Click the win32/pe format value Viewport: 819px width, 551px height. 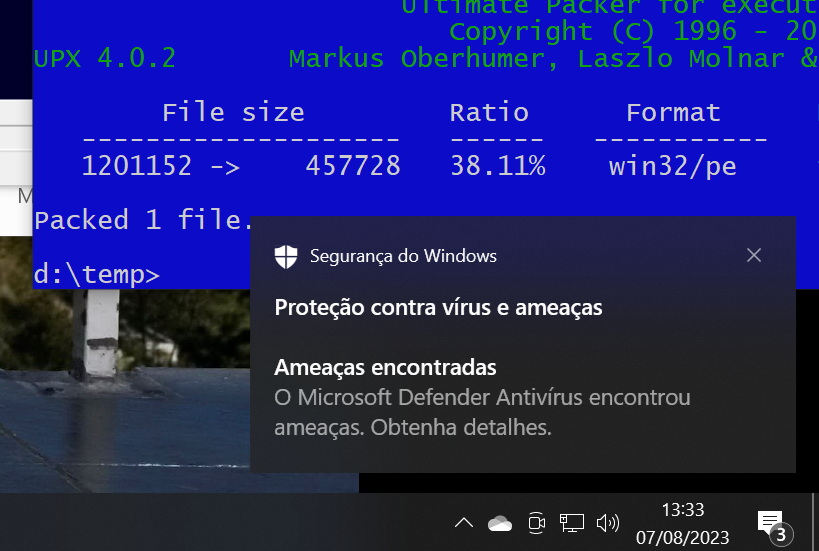point(673,167)
